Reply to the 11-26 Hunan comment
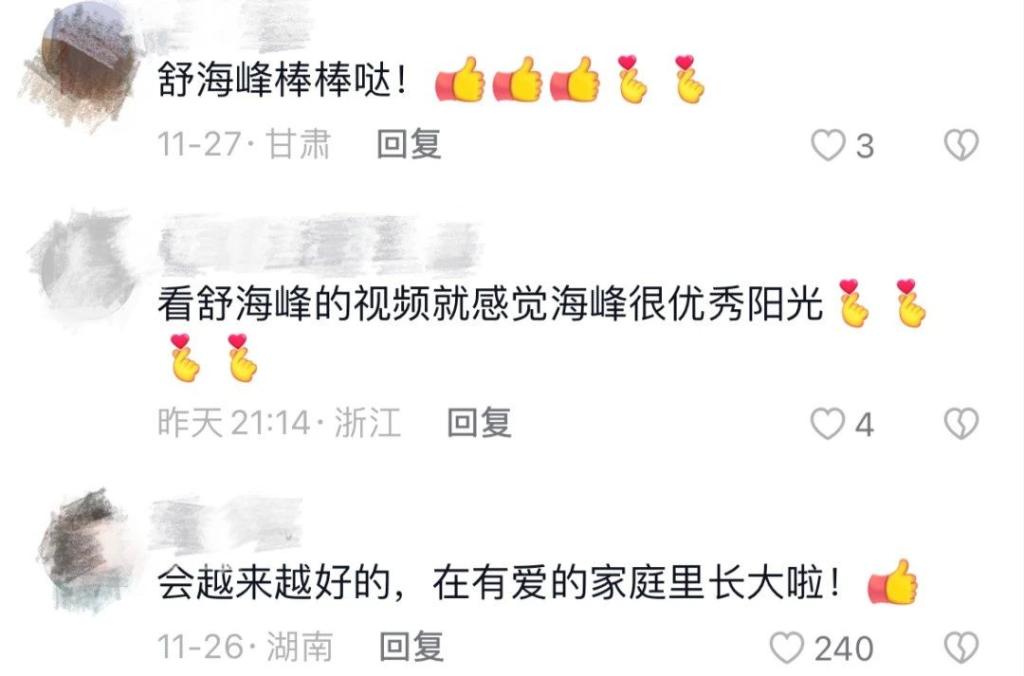This screenshot has height=676, width=1024. click(x=411, y=647)
